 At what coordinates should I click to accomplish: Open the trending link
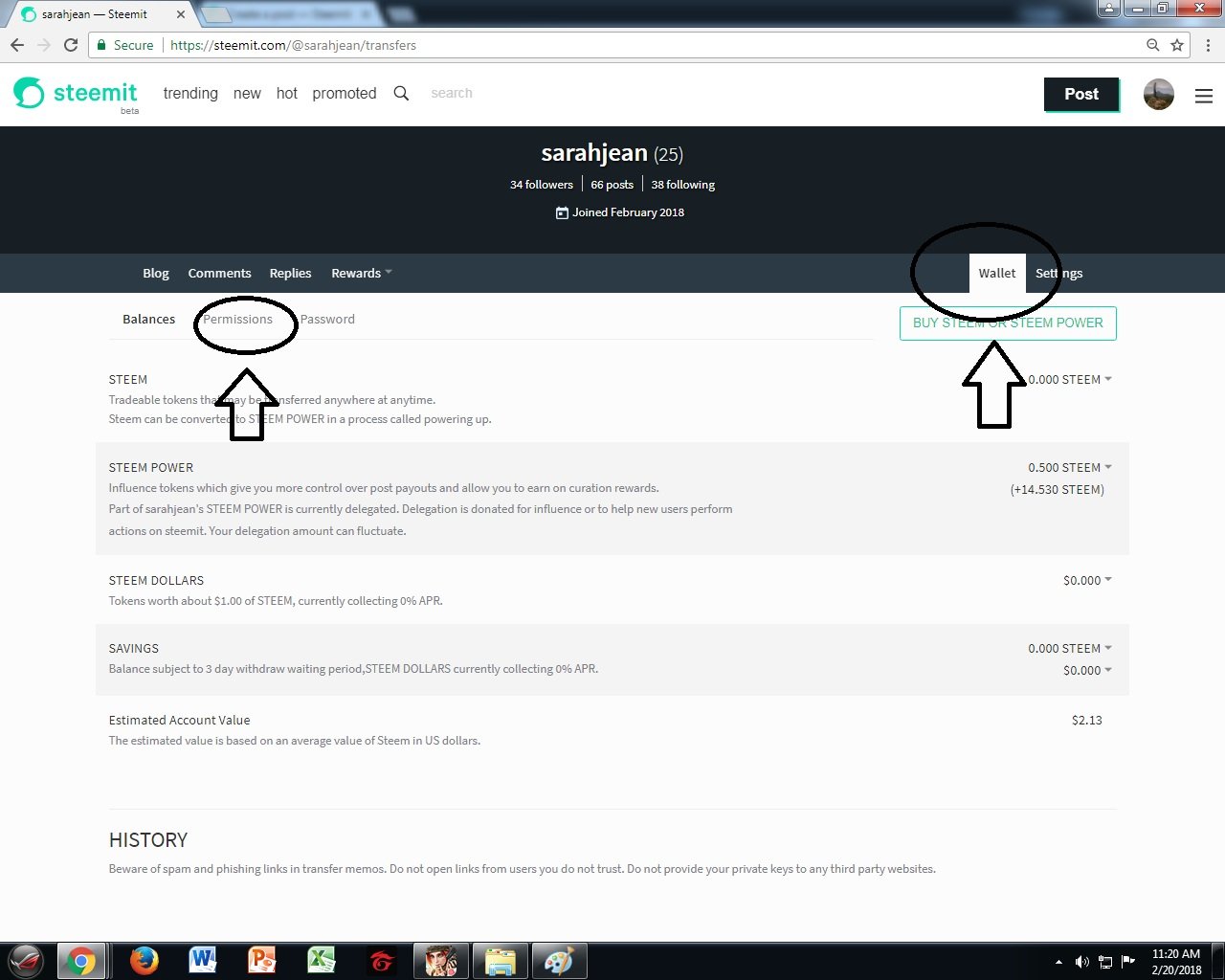[x=190, y=93]
